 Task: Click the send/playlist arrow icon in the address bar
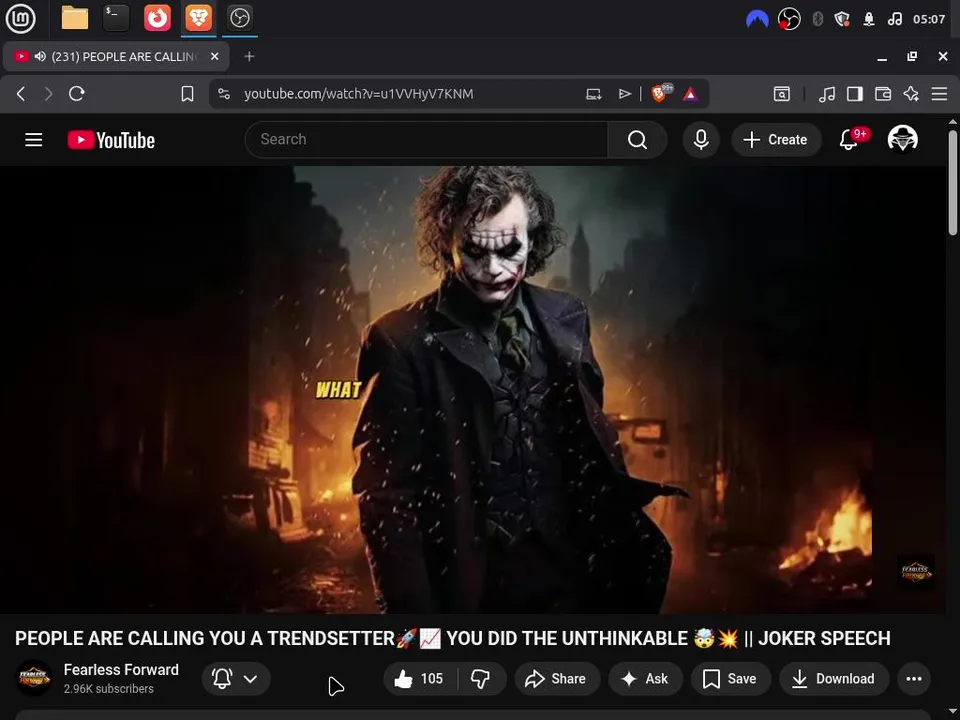624,94
